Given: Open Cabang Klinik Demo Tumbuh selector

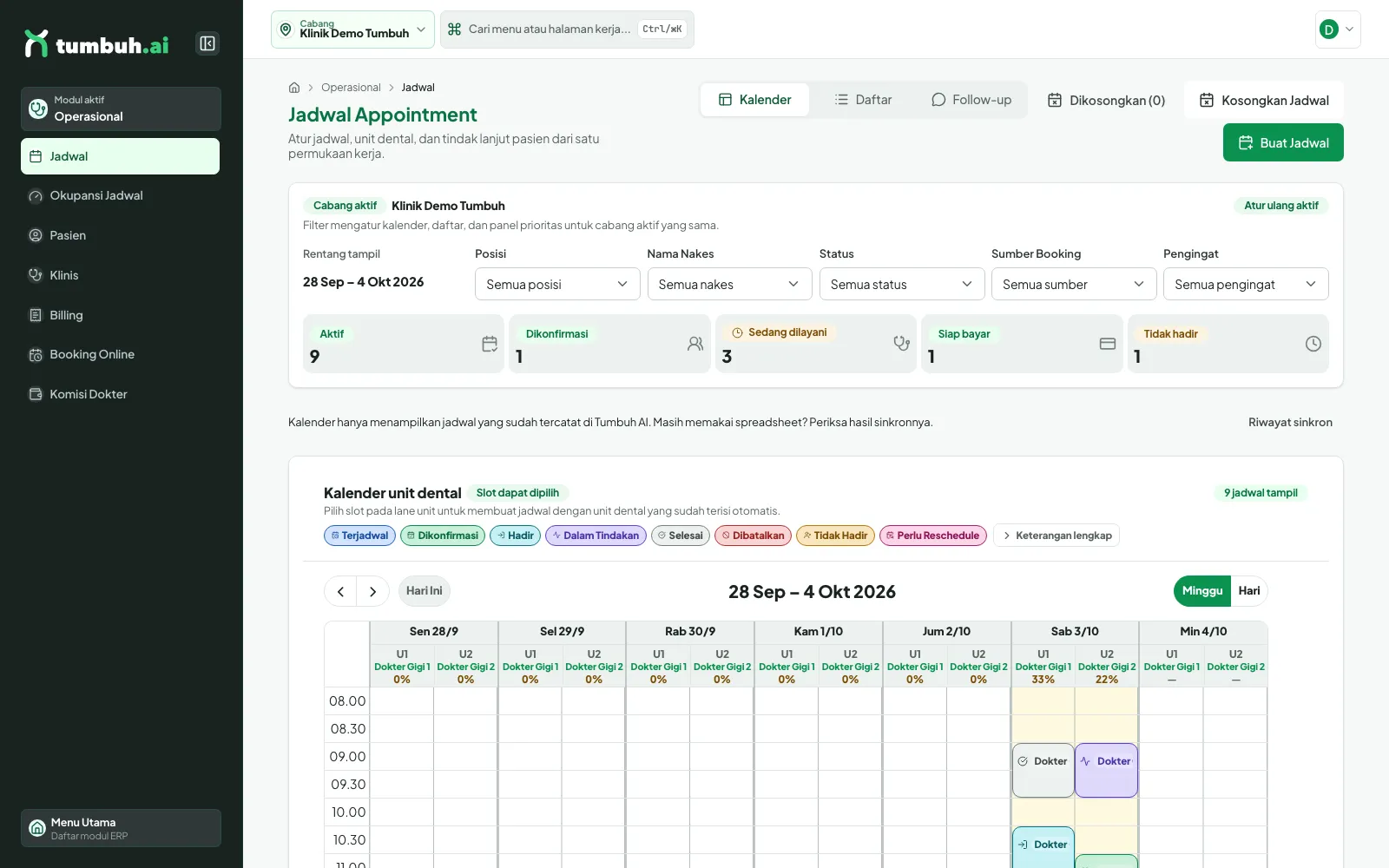Looking at the screenshot, I should 352,30.
